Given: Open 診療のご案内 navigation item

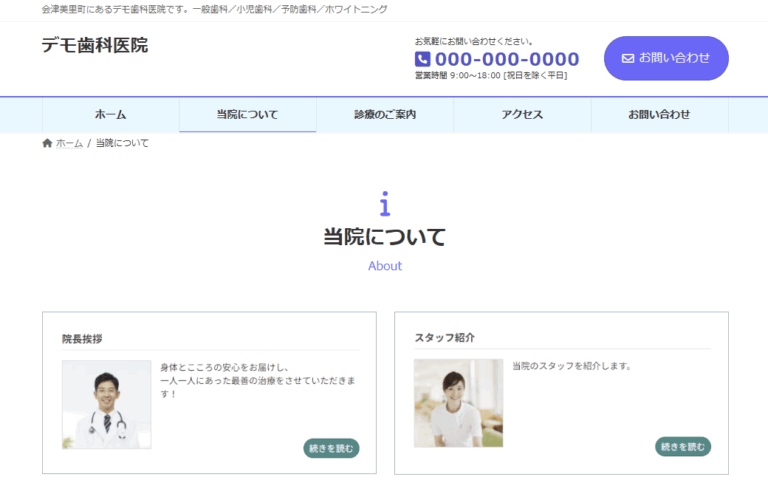Looking at the screenshot, I should (385, 115).
